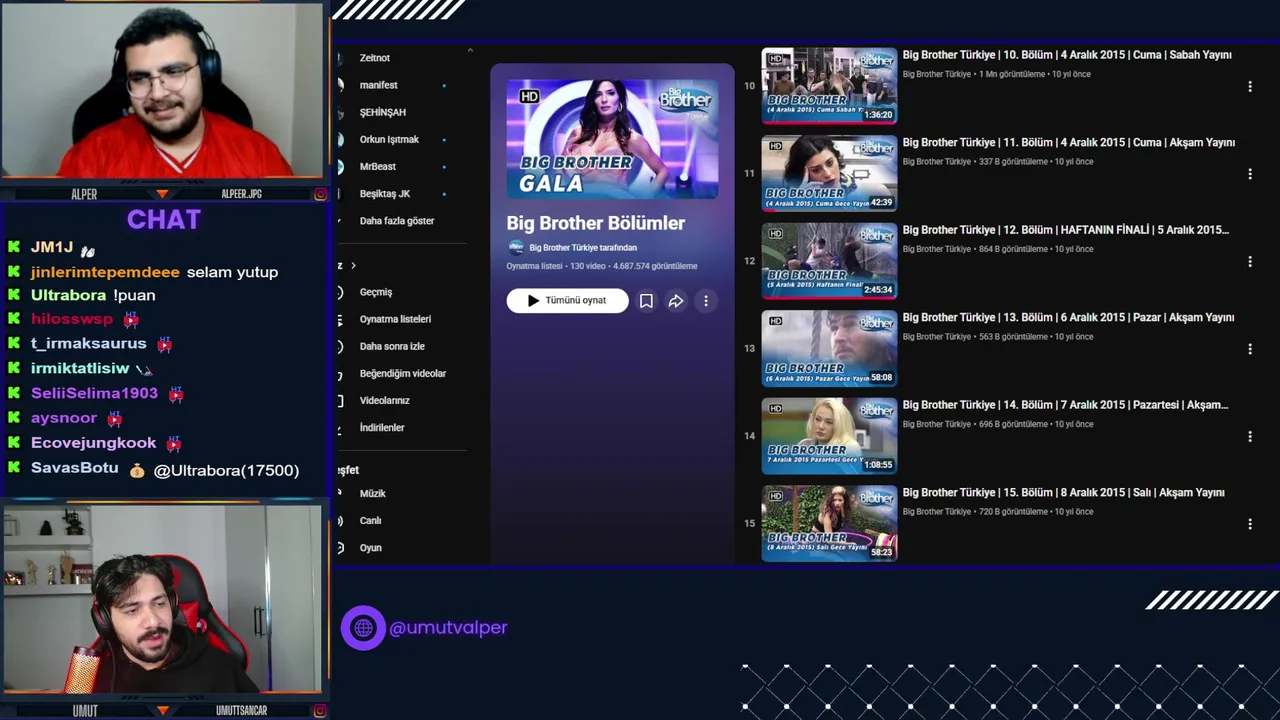
Task: Click chat username Ecovejungkook
Action: (93, 443)
